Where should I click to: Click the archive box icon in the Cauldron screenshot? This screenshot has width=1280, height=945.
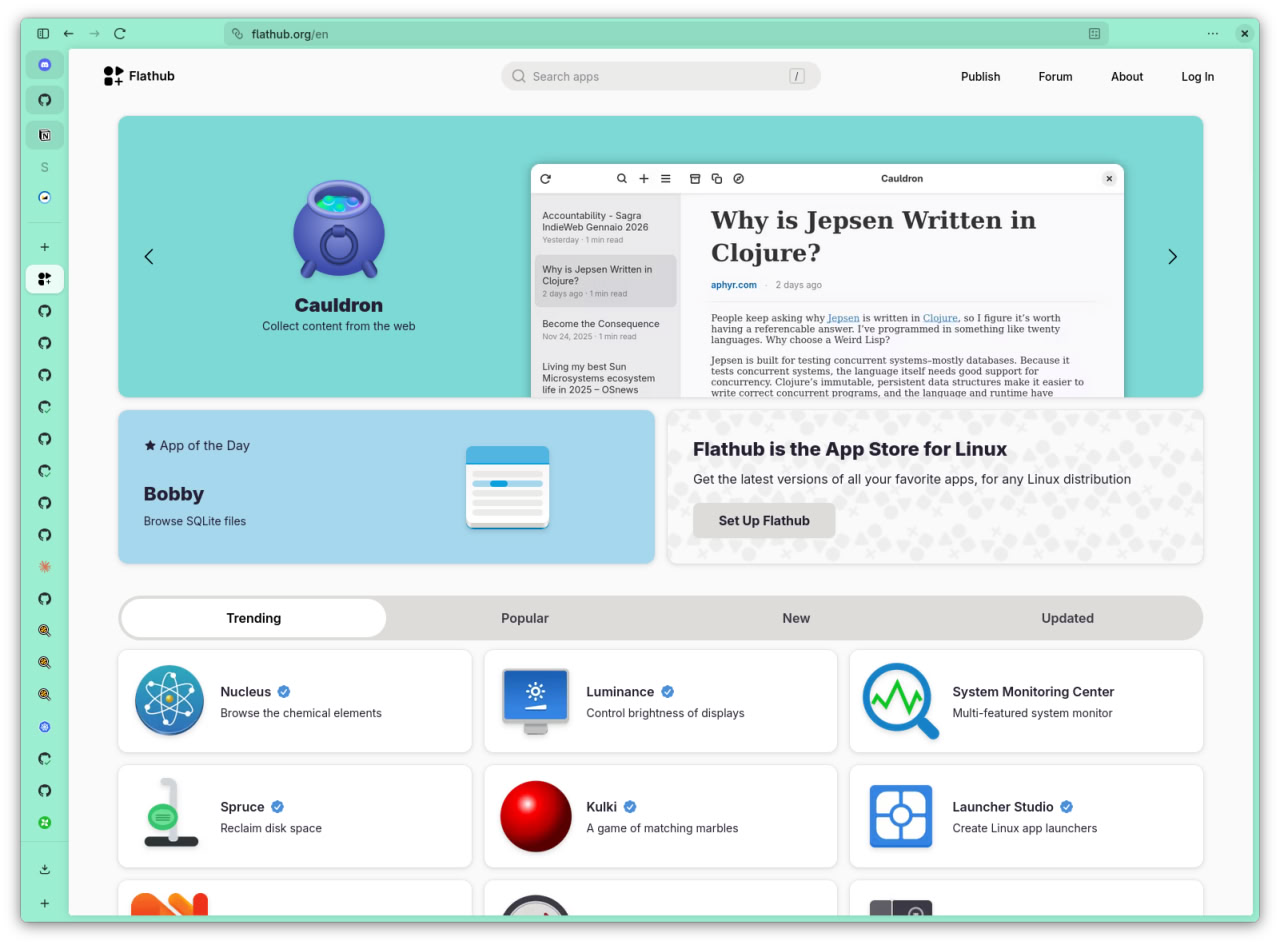click(695, 179)
